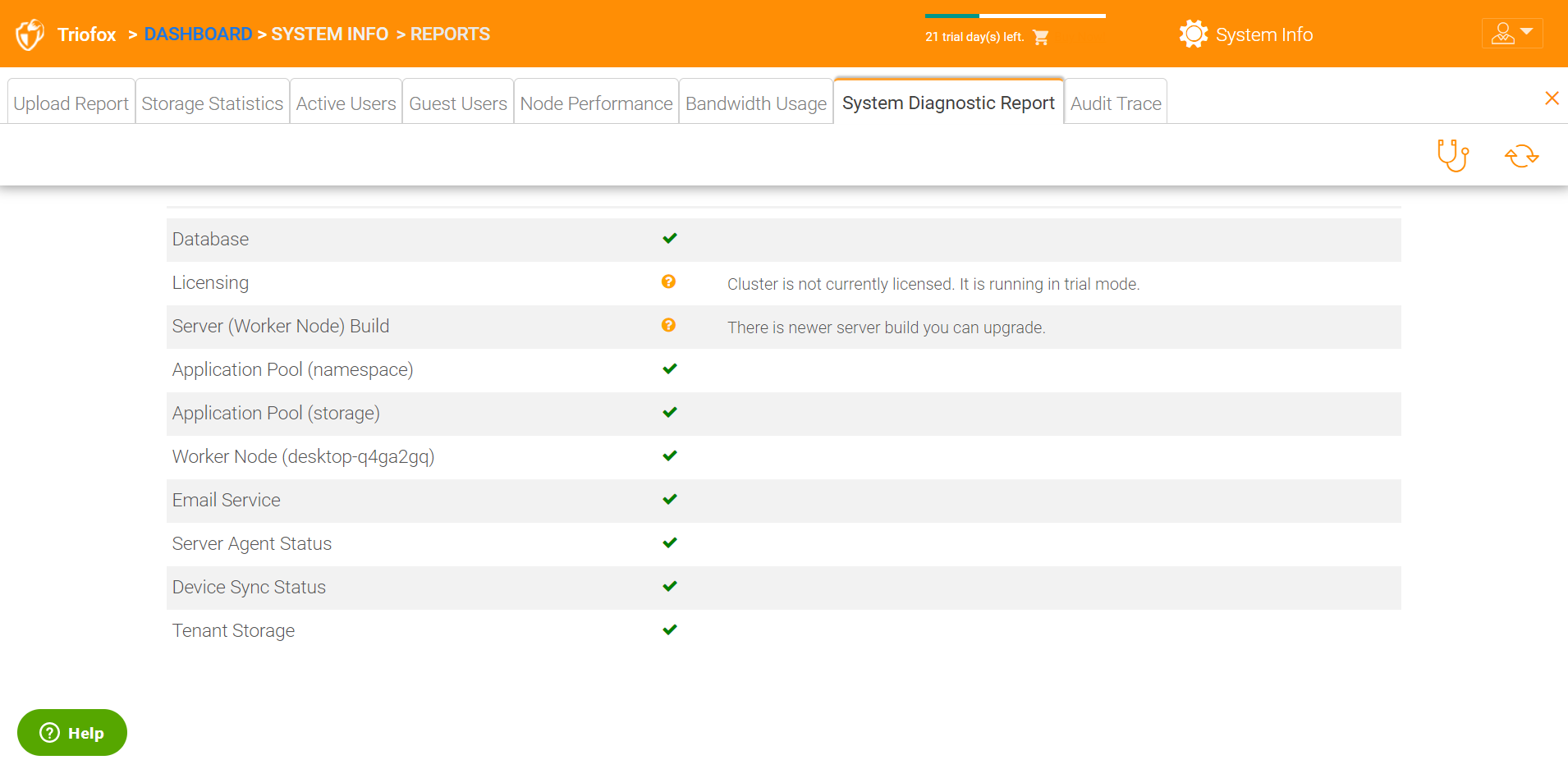1568x769 pixels.
Task: Close the reports panel with X
Action: click(x=1552, y=98)
